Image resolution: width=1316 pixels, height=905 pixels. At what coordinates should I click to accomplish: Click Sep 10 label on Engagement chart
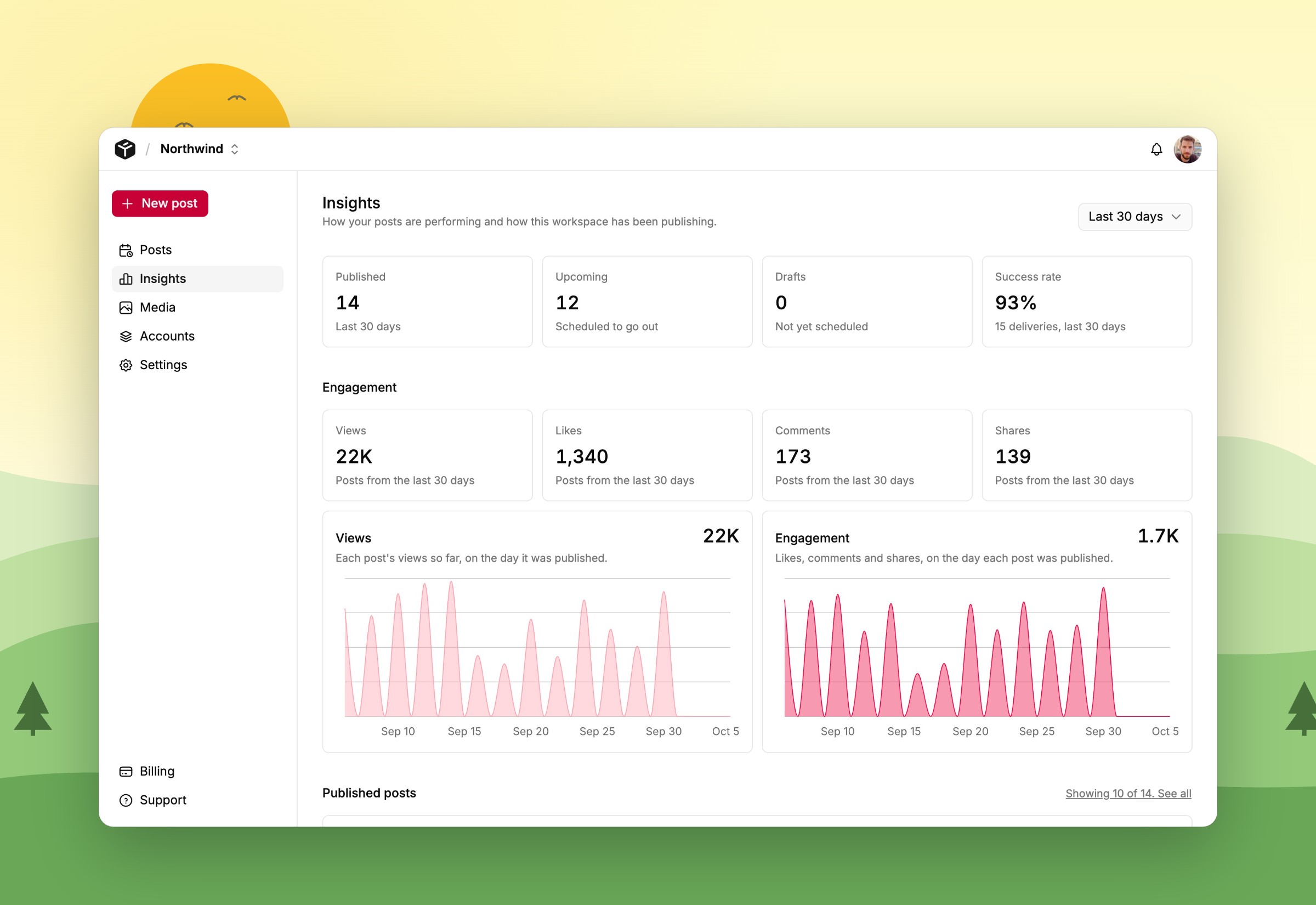837,732
